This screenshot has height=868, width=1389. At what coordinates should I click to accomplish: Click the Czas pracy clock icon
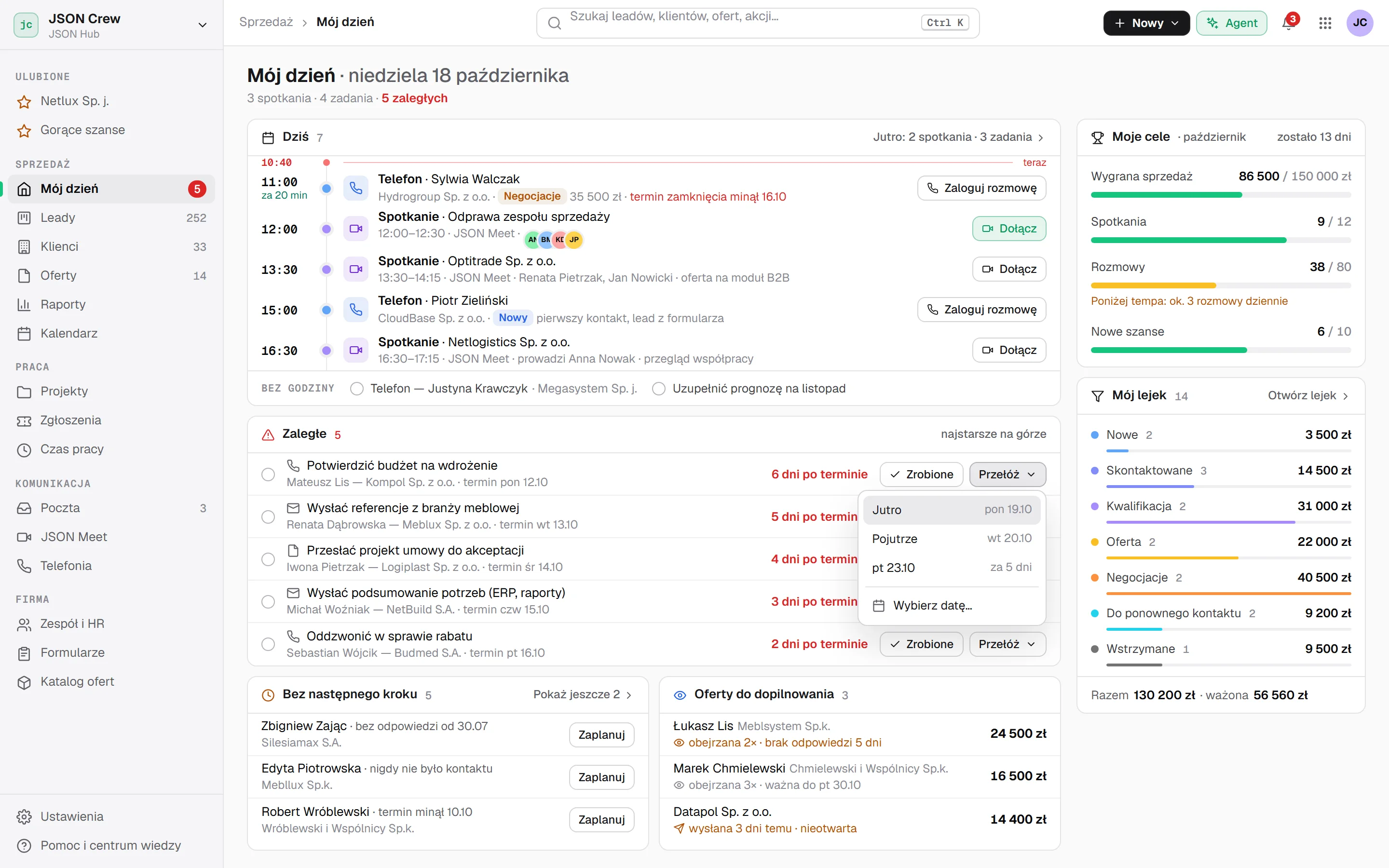click(24, 449)
